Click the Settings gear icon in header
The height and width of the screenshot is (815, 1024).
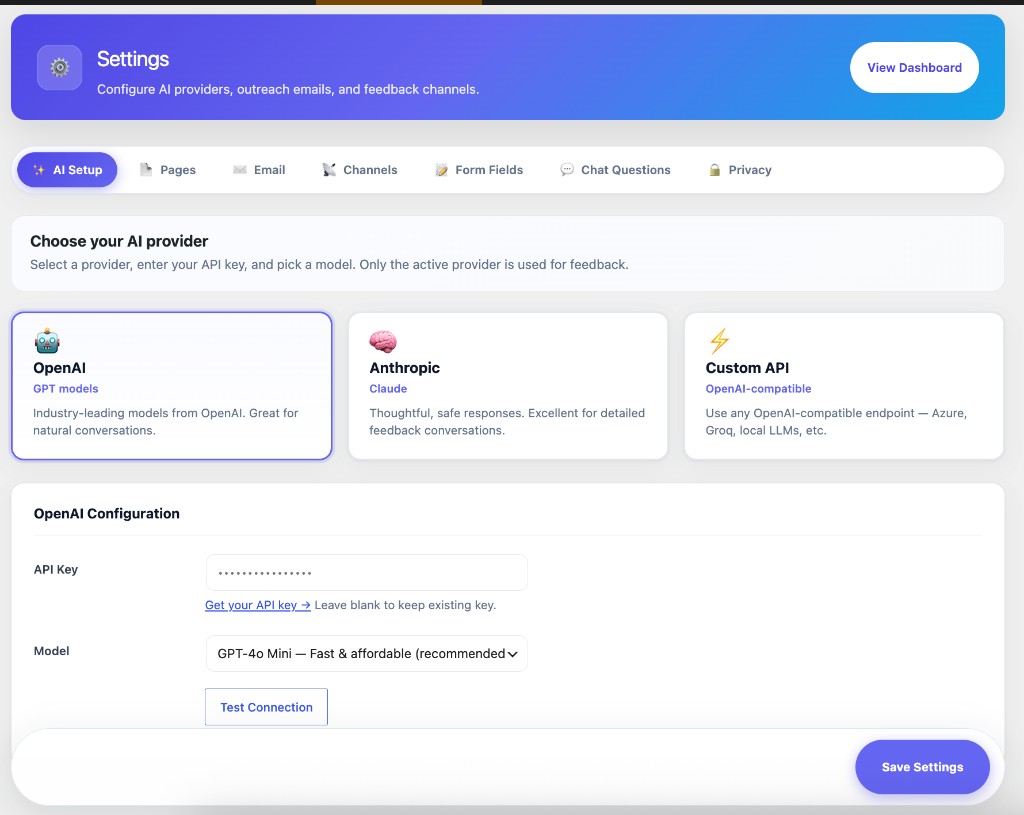tap(59, 67)
